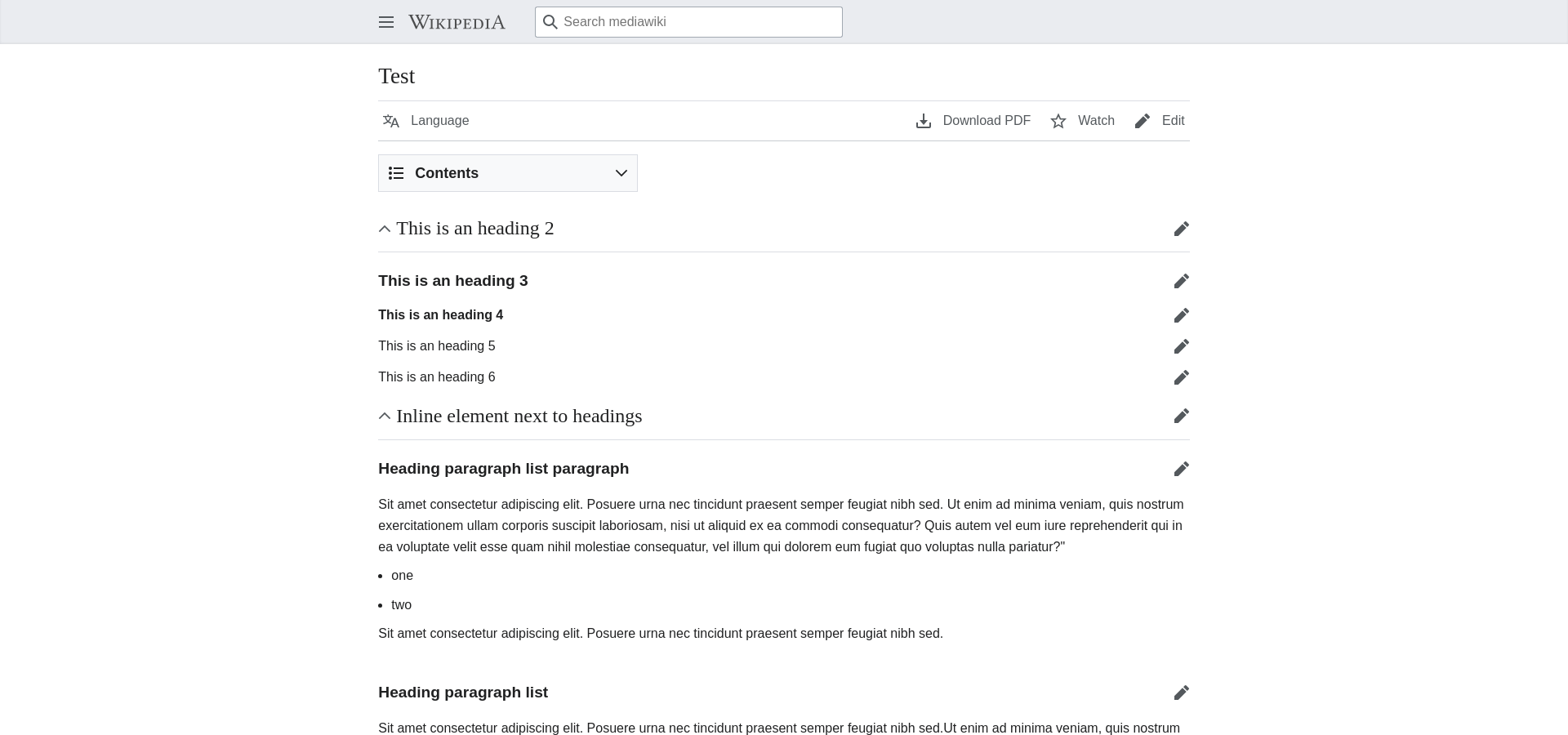Edit section 'This is an heading 3'
This screenshot has height=735, width=1568.
[x=1182, y=281]
